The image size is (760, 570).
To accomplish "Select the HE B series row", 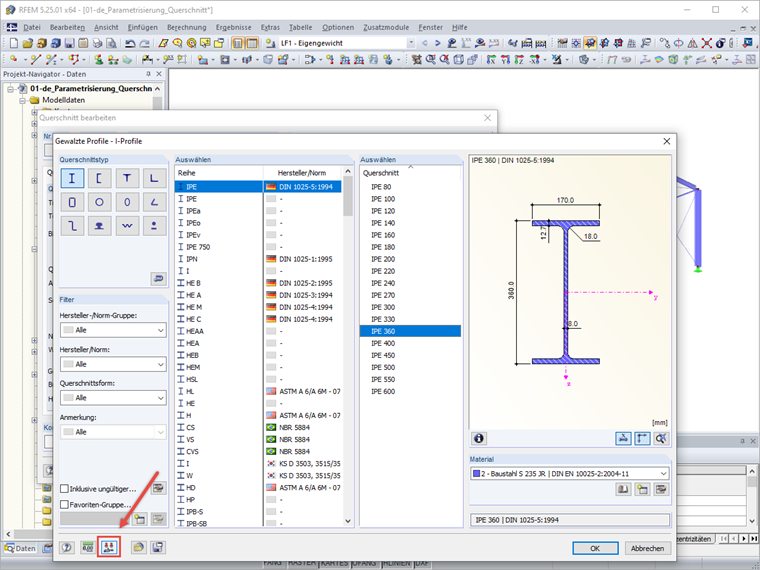I will tap(258, 283).
